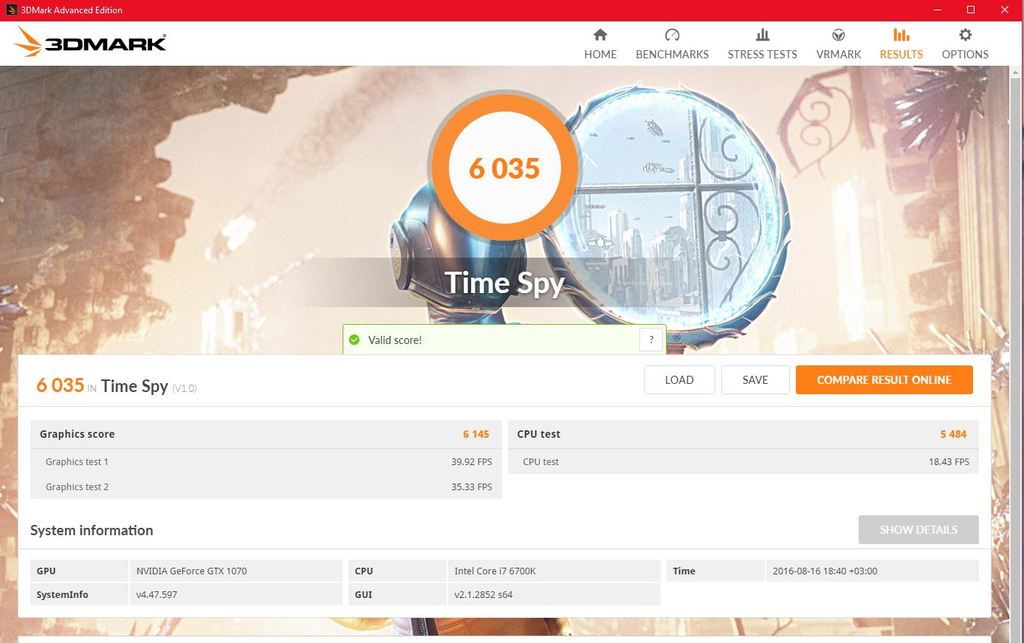Select the SystemInfo version v4.47.597
The height and width of the screenshot is (643, 1024).
[x=157, y=595]
